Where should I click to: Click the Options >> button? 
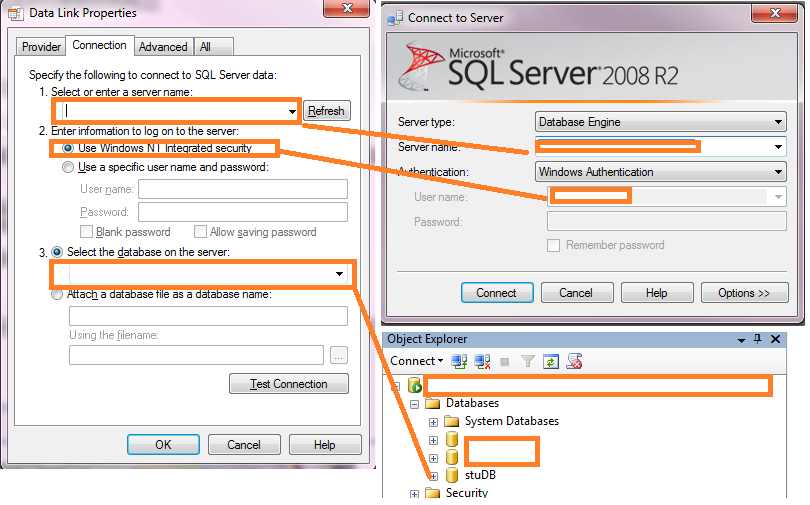[744, 293]
